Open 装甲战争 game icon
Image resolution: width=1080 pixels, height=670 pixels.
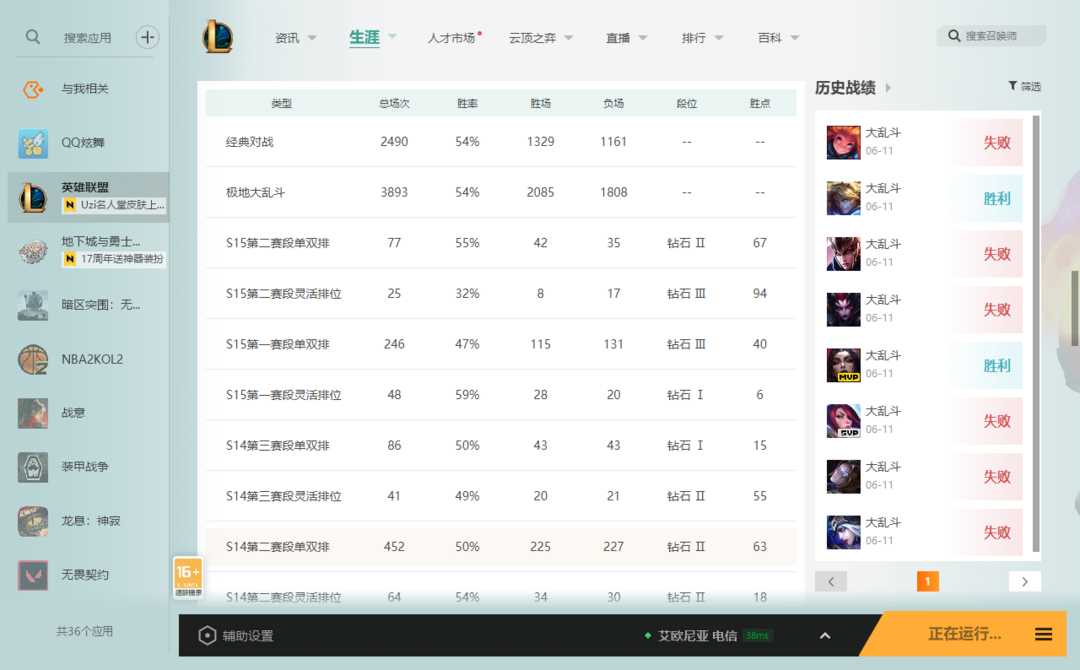pyautogui.click(x=33, y=467)
